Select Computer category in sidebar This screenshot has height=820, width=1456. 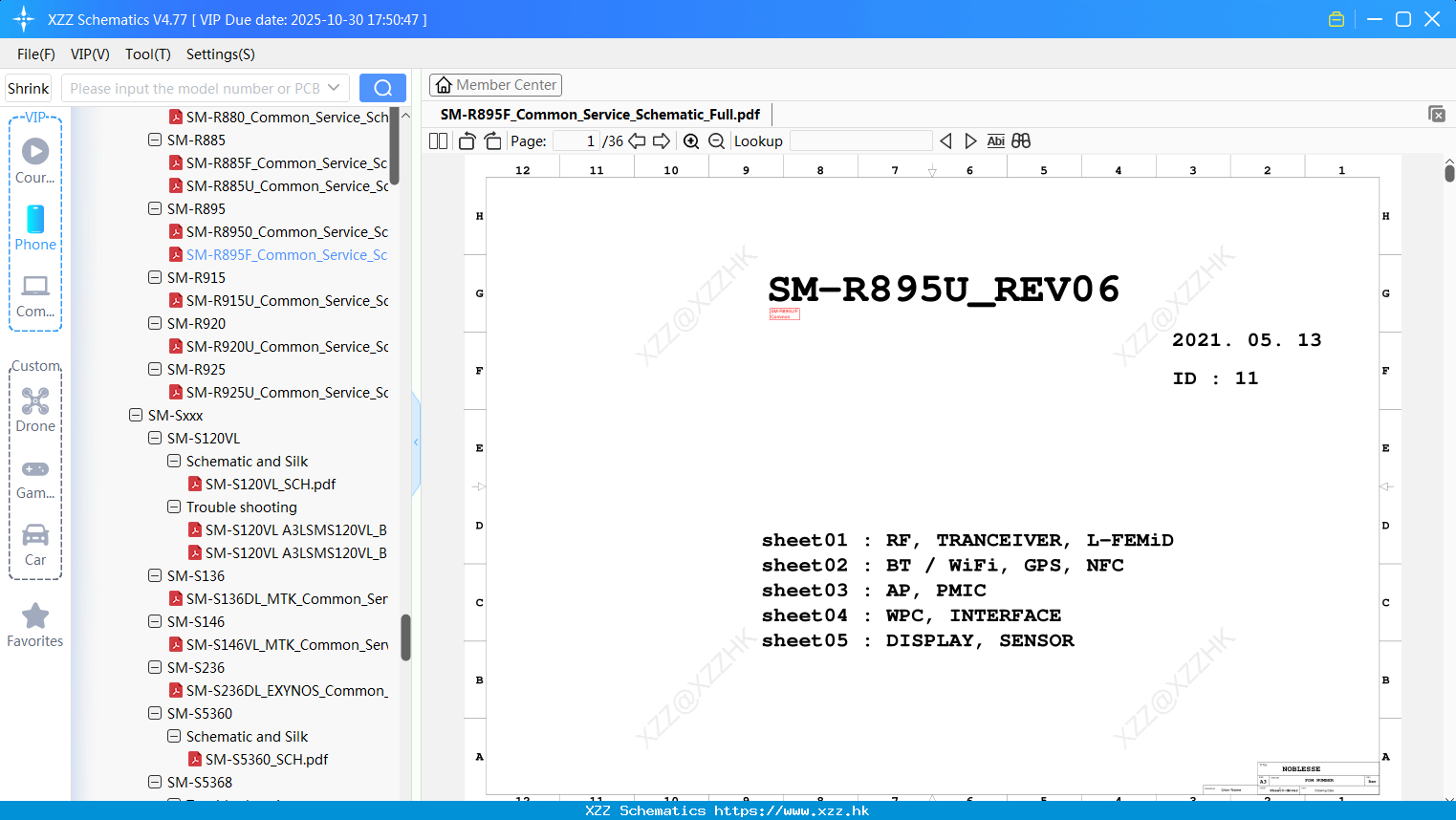coord(35,295)
